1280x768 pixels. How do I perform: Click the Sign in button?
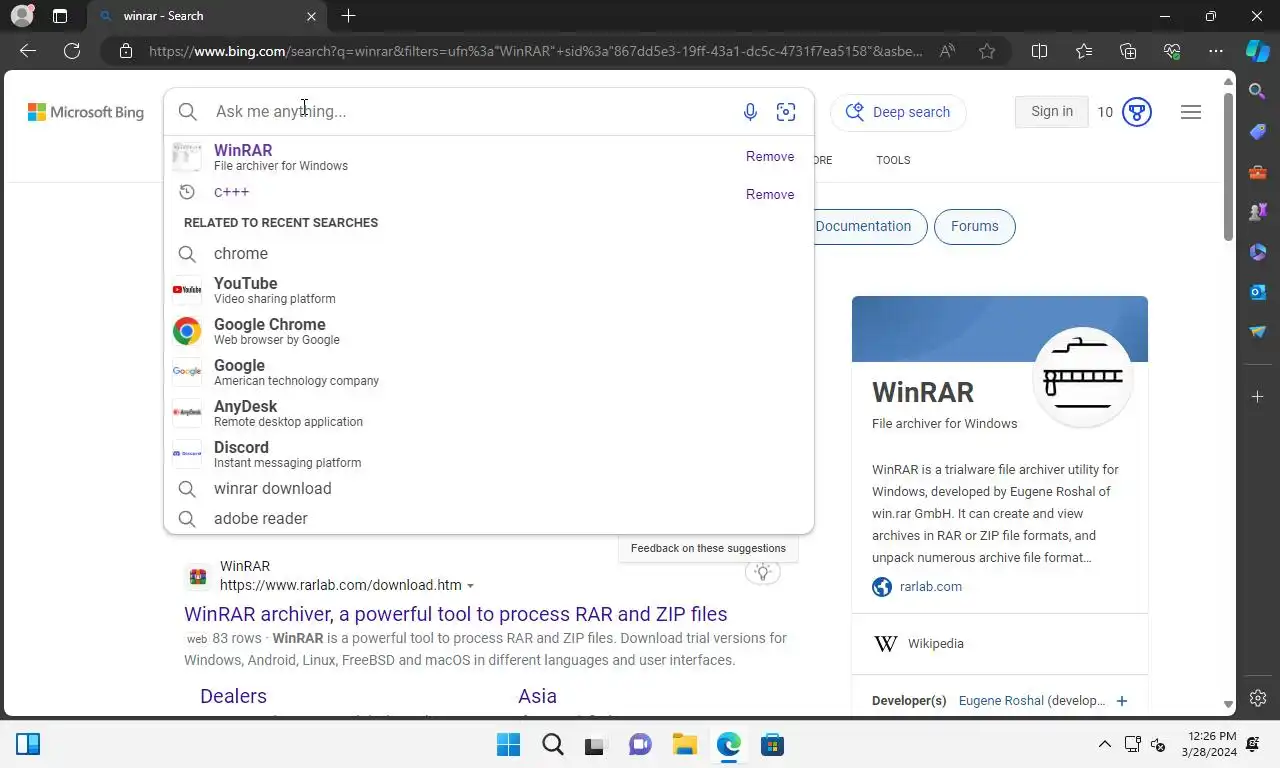coord(1052,111)
